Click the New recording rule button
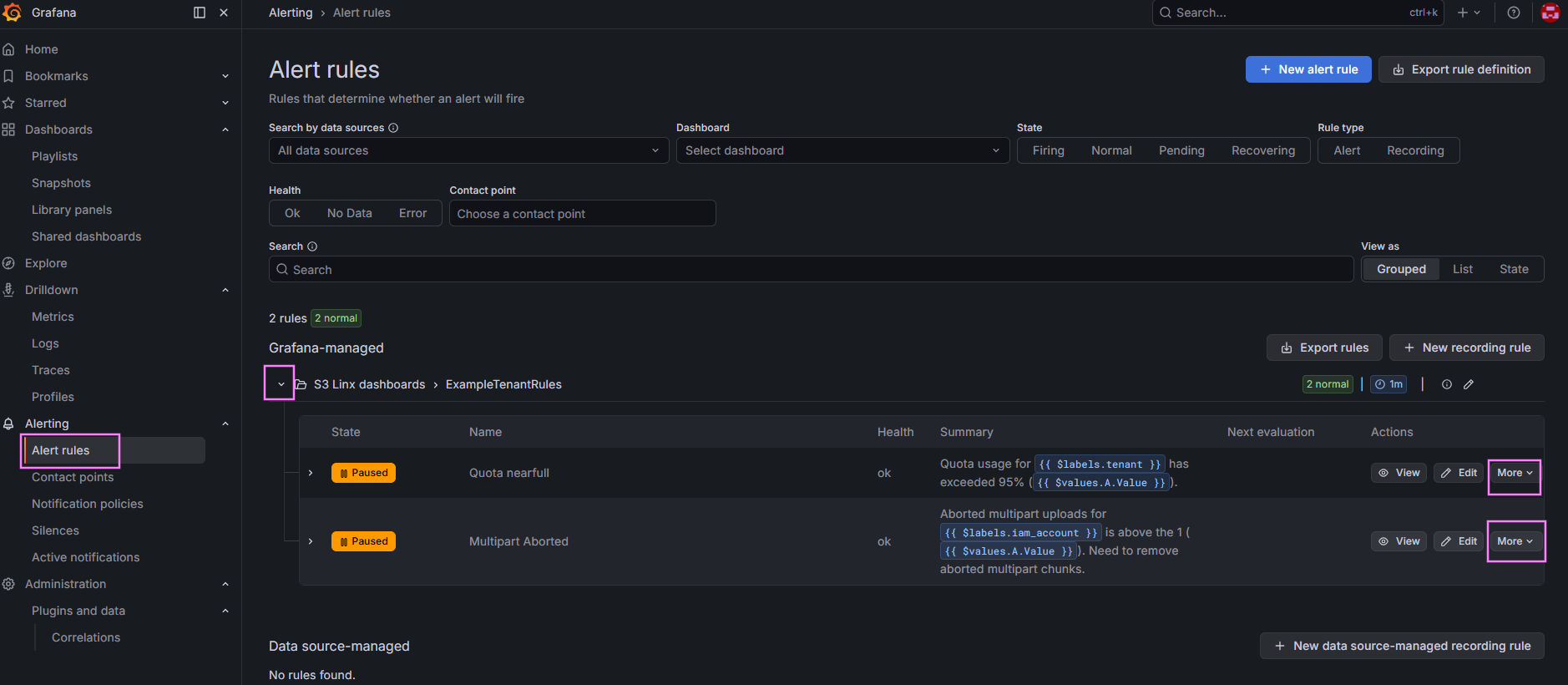Image resolution: width=1568 pixels, height=685 pixels. point(1467,348)
